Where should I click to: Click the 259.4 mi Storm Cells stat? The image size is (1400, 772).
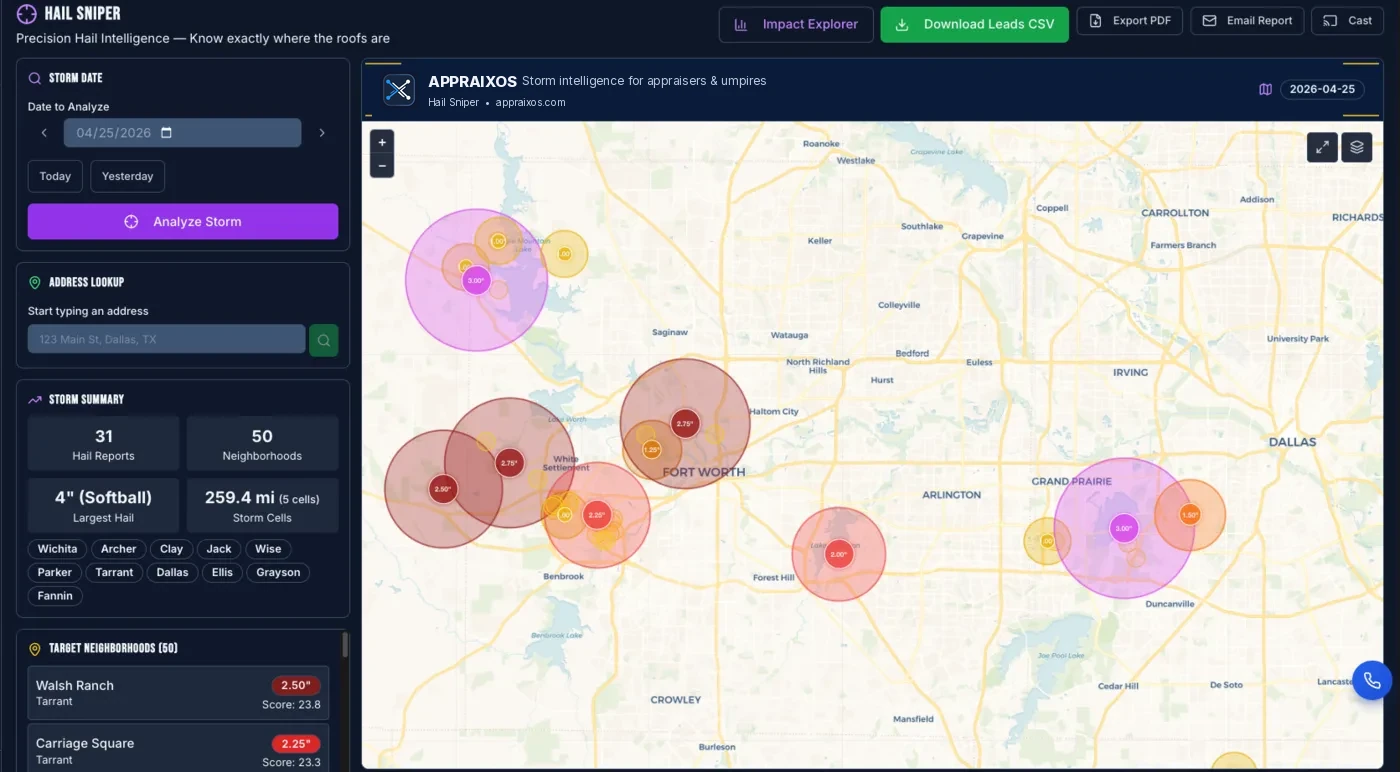(262, 506)
